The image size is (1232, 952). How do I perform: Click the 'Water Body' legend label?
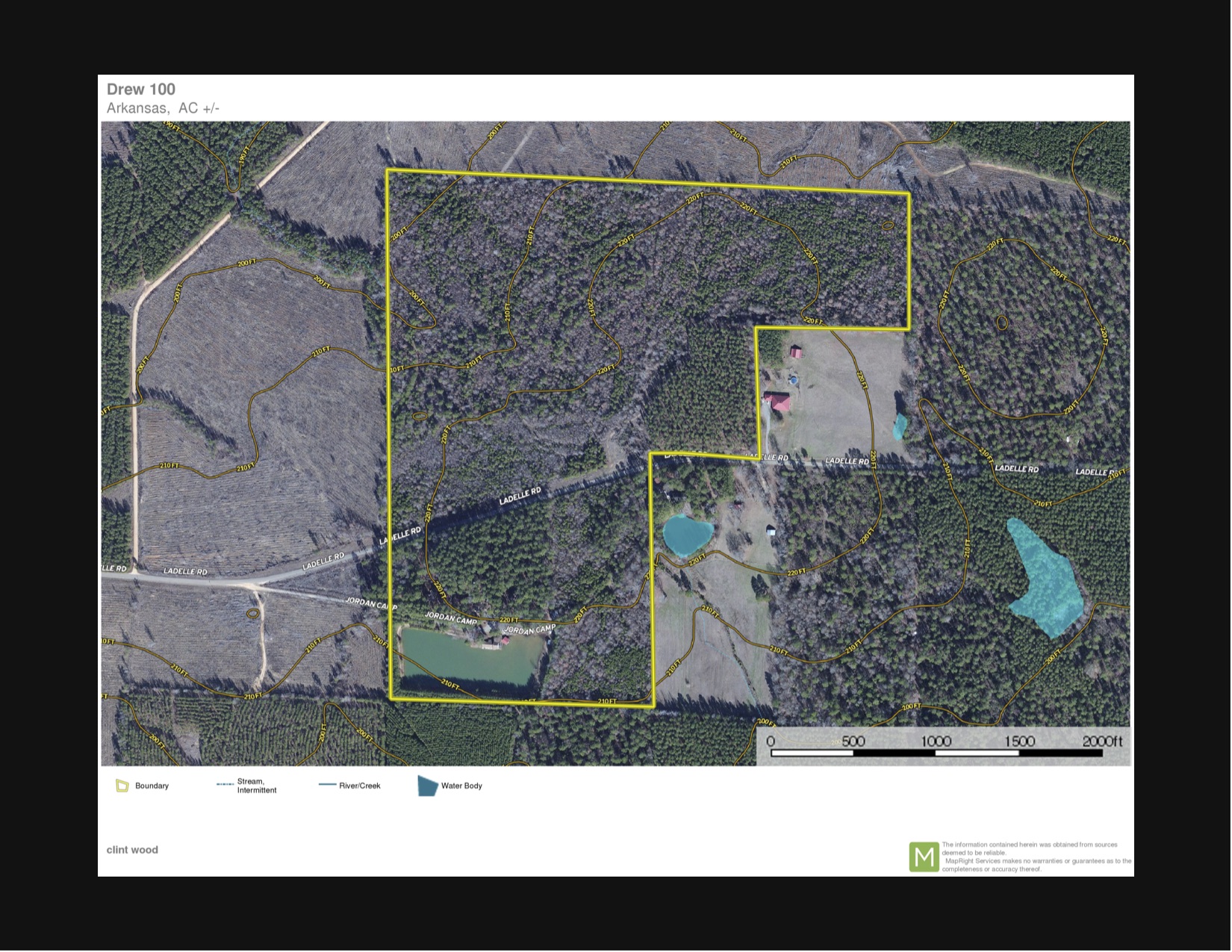461,786
